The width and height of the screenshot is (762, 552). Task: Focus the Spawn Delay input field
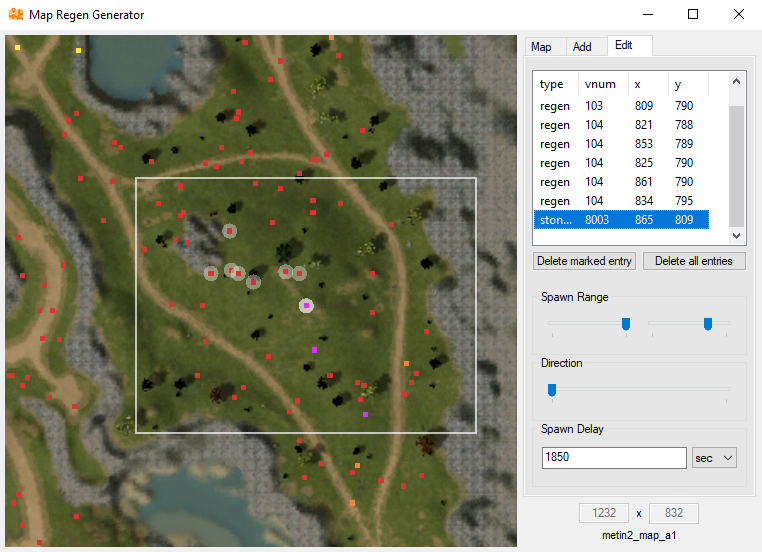coord(612,457)
